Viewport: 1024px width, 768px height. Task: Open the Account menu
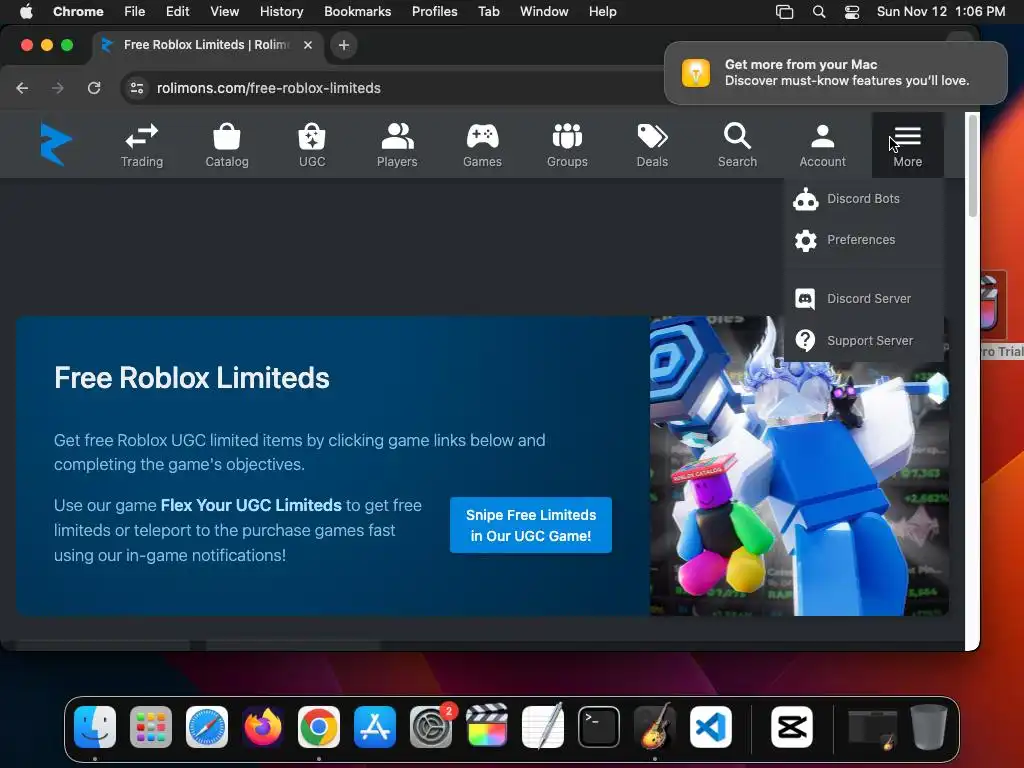pyautogui.click(x=822, y=145)
